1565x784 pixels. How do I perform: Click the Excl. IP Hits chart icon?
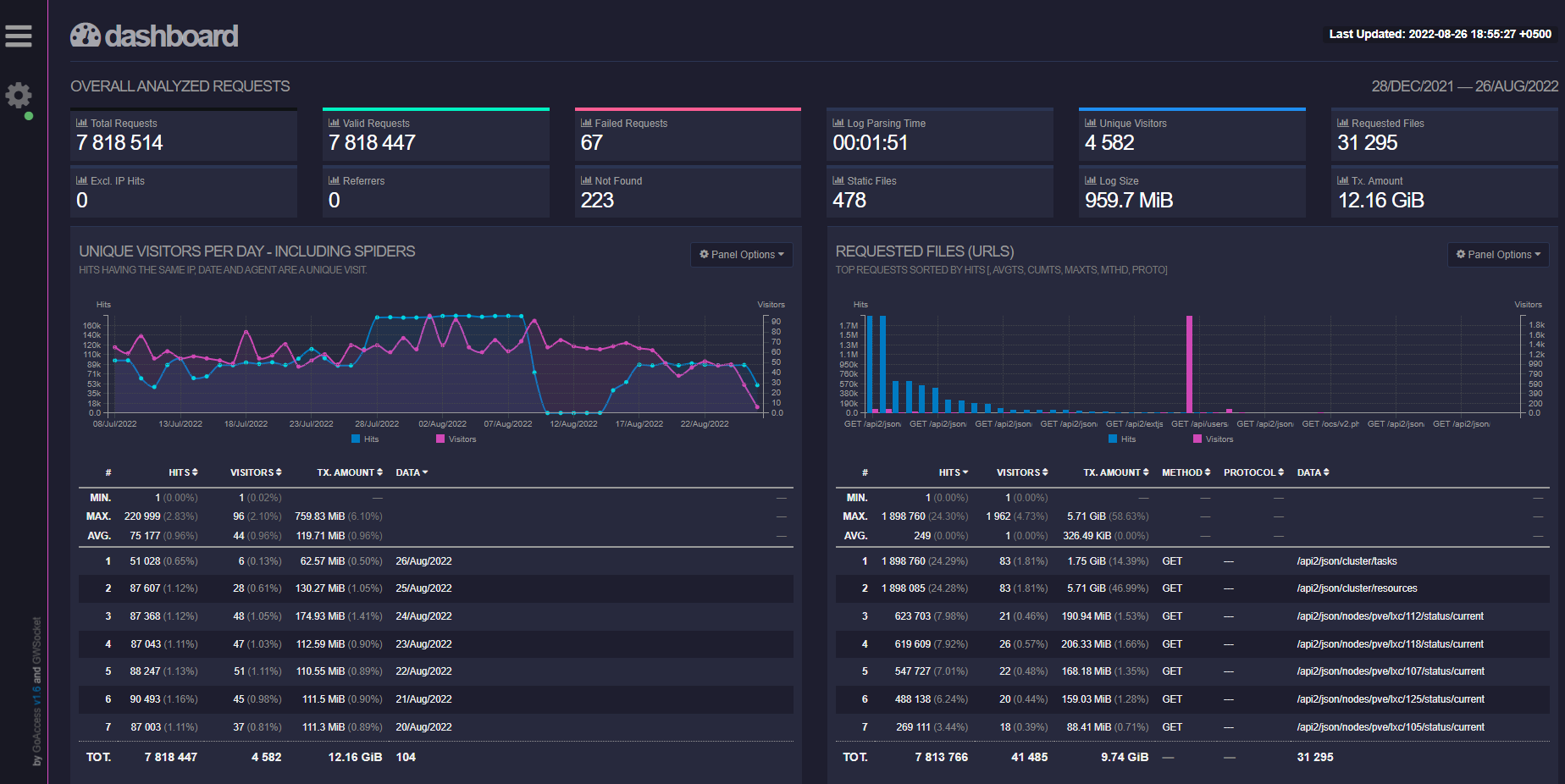pyautogui.click(x=82, y=180)
